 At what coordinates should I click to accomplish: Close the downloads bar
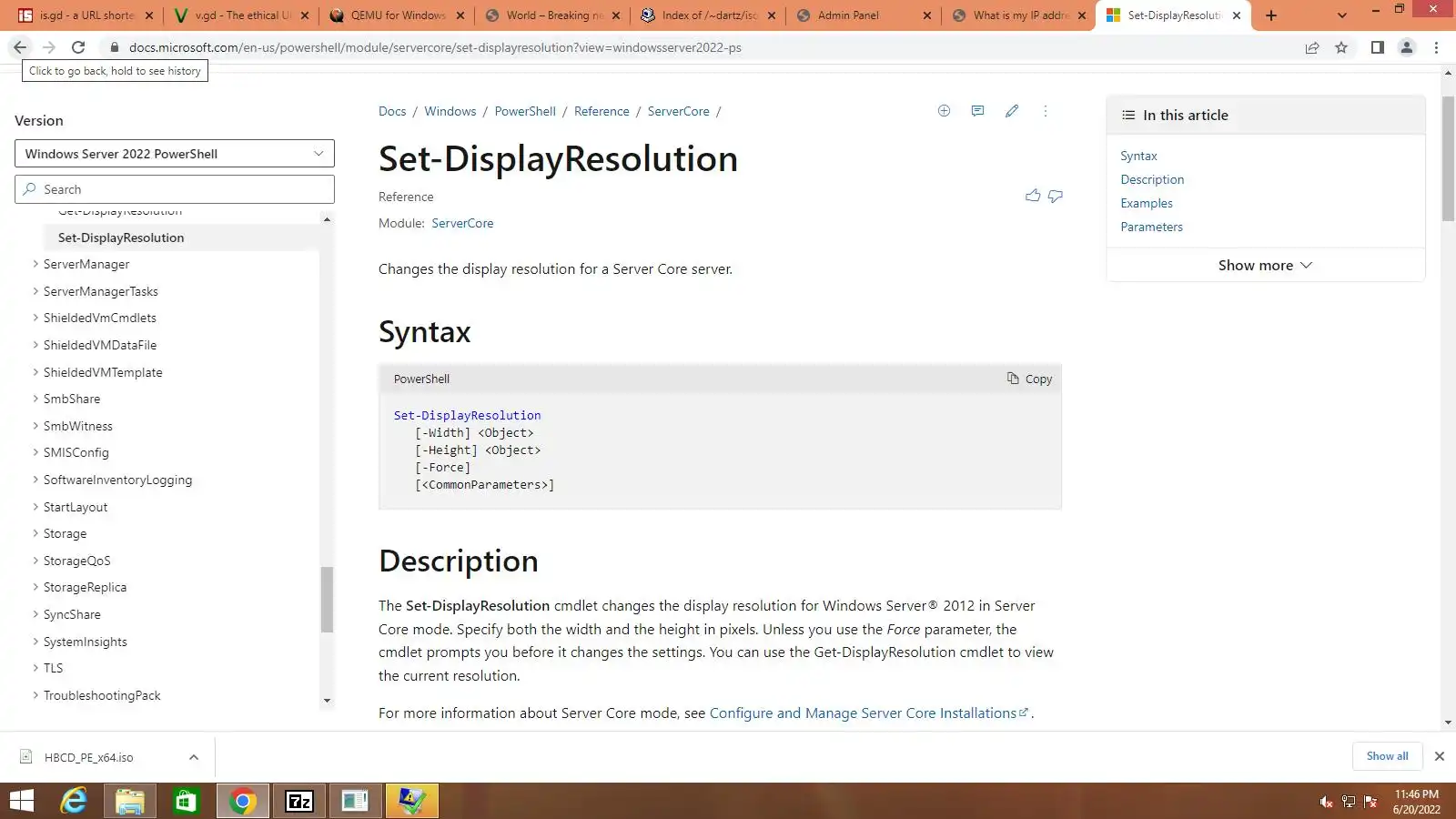point(1440,756)
